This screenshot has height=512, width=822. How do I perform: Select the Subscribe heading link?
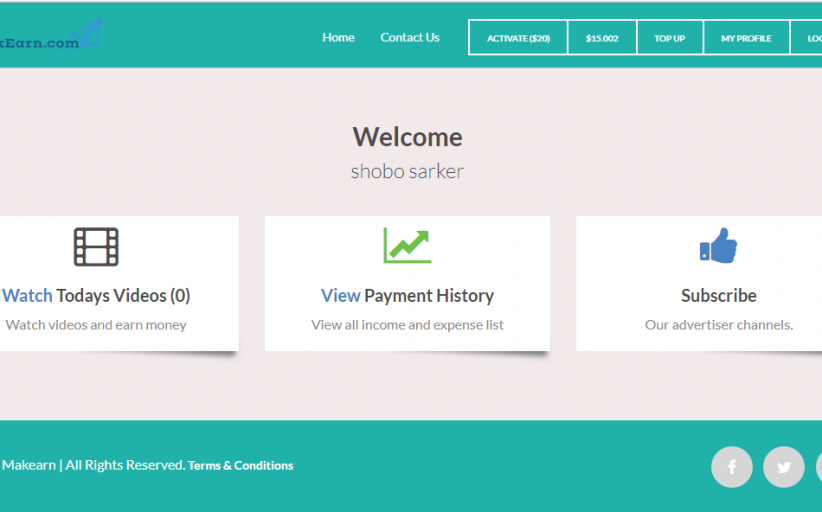[718, 296]
